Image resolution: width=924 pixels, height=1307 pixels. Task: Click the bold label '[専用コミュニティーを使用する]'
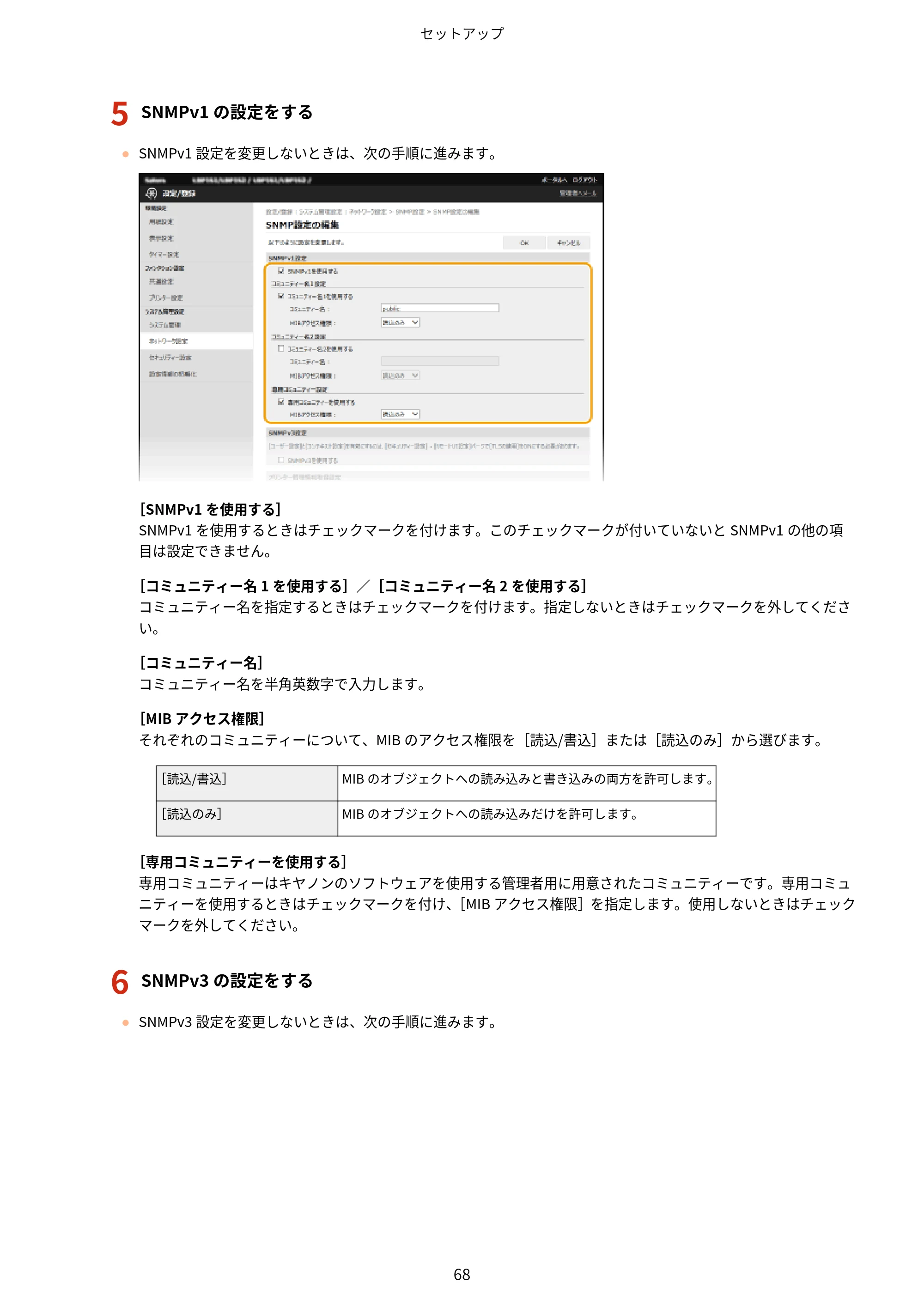[243, 862]
